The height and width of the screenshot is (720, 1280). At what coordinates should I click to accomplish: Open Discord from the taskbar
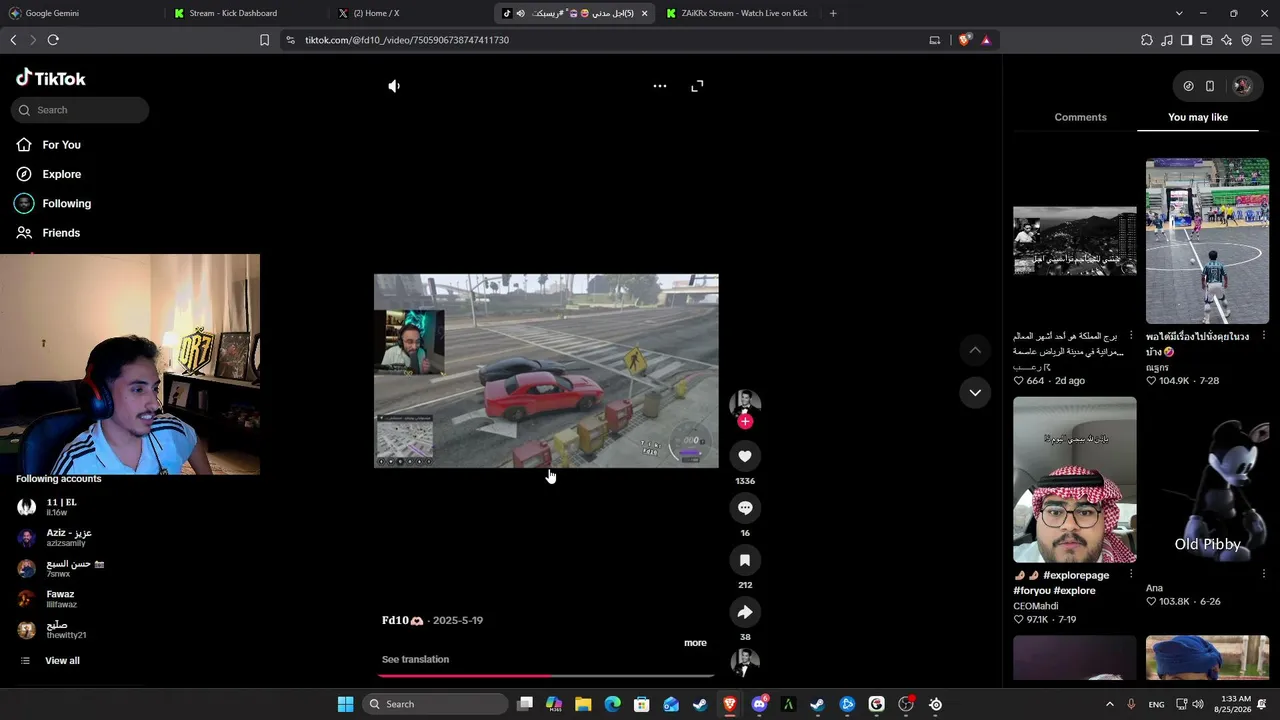759,704
